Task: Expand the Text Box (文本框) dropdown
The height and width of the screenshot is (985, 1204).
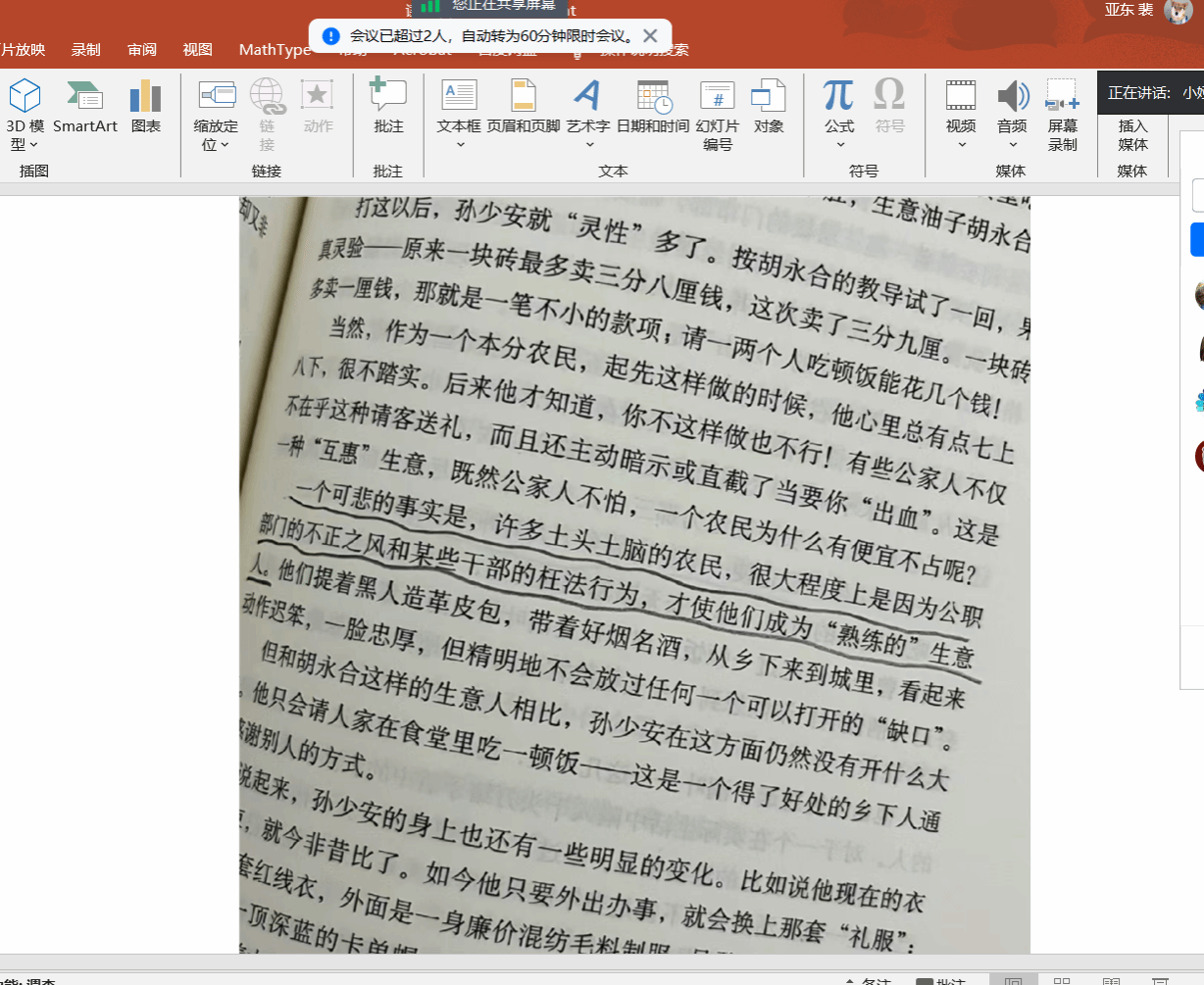Action: [x=459, y=145]
